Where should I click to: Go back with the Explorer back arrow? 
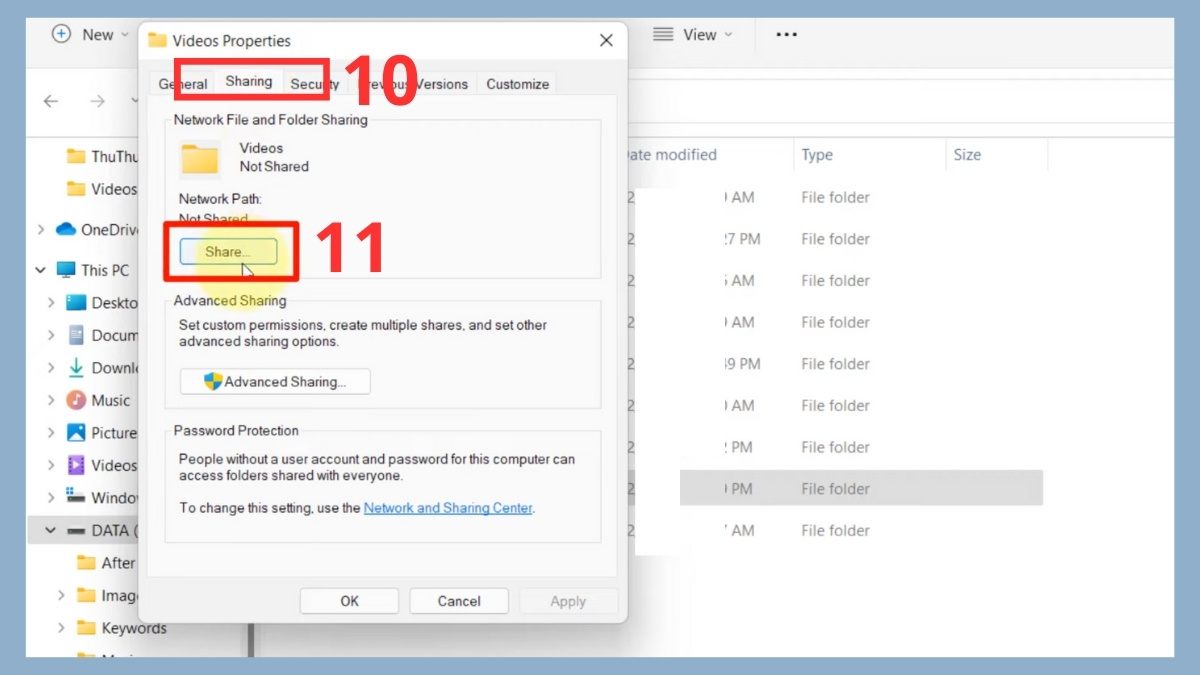point(51,101)
